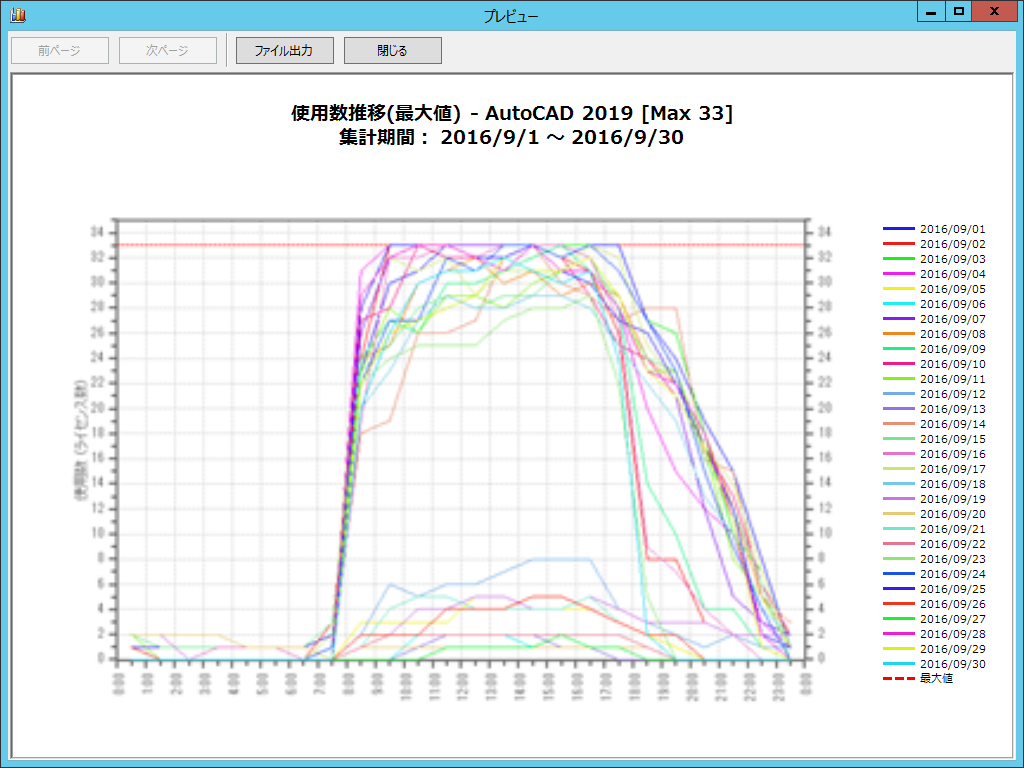Click the 前ページ button

click(x=60, y=50)
